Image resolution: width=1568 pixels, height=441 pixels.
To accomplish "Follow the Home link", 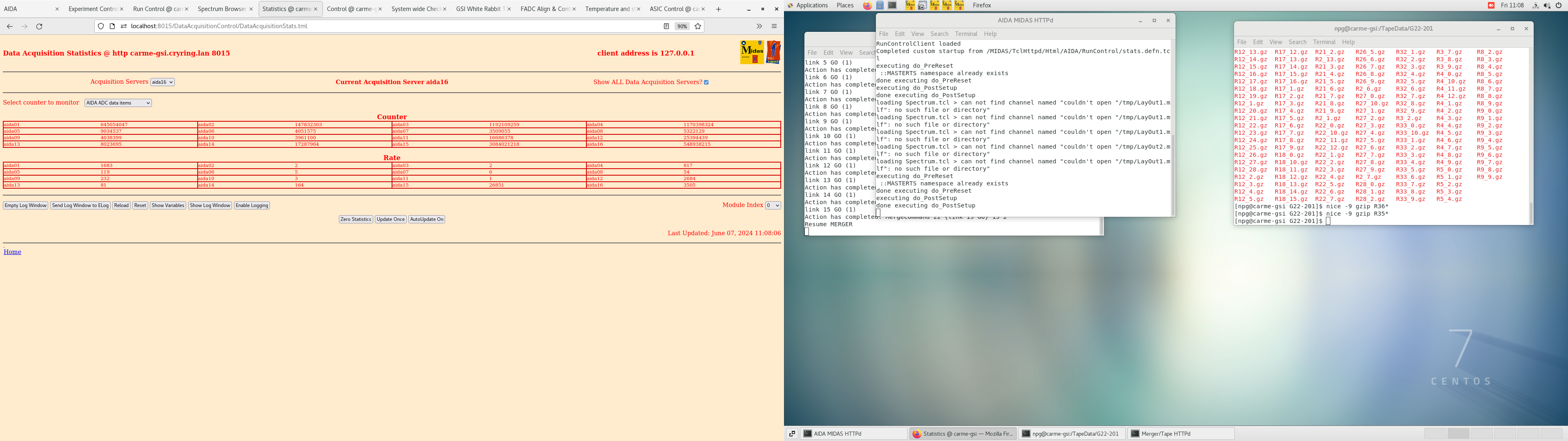I will [x=12, y=252].
